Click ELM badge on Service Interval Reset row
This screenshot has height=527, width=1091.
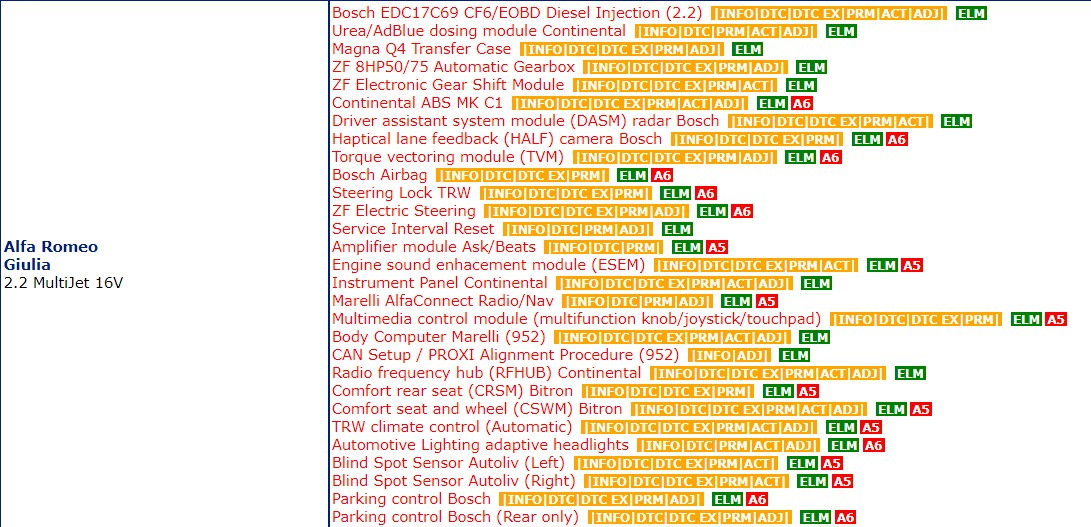tap(677, 230)
